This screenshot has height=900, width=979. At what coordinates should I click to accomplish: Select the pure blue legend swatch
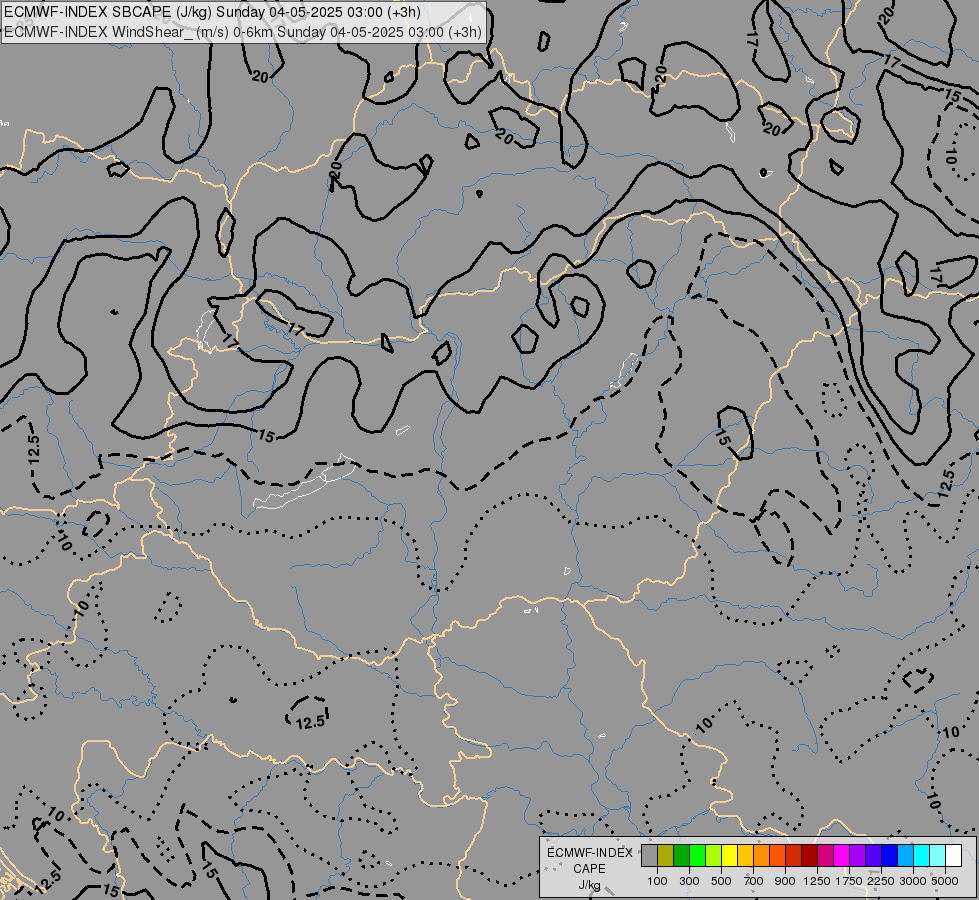(x=890, y=856)
